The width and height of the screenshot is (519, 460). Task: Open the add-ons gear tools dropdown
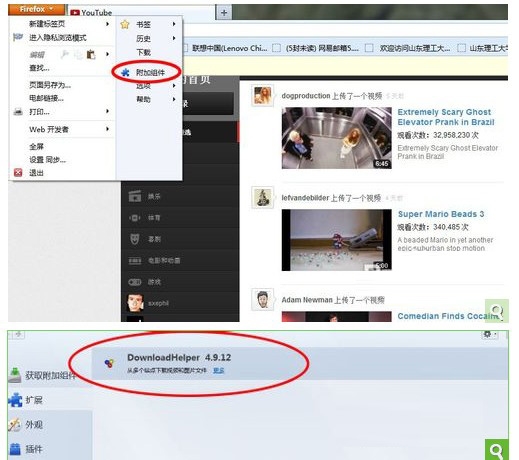pyautogui.click(x=490, y=334)
